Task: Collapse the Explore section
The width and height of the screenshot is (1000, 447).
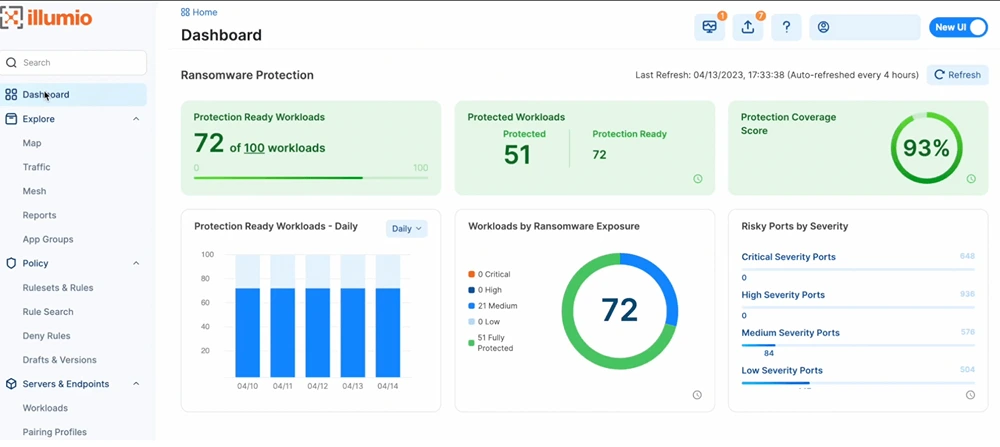Action: click(136, 119)
